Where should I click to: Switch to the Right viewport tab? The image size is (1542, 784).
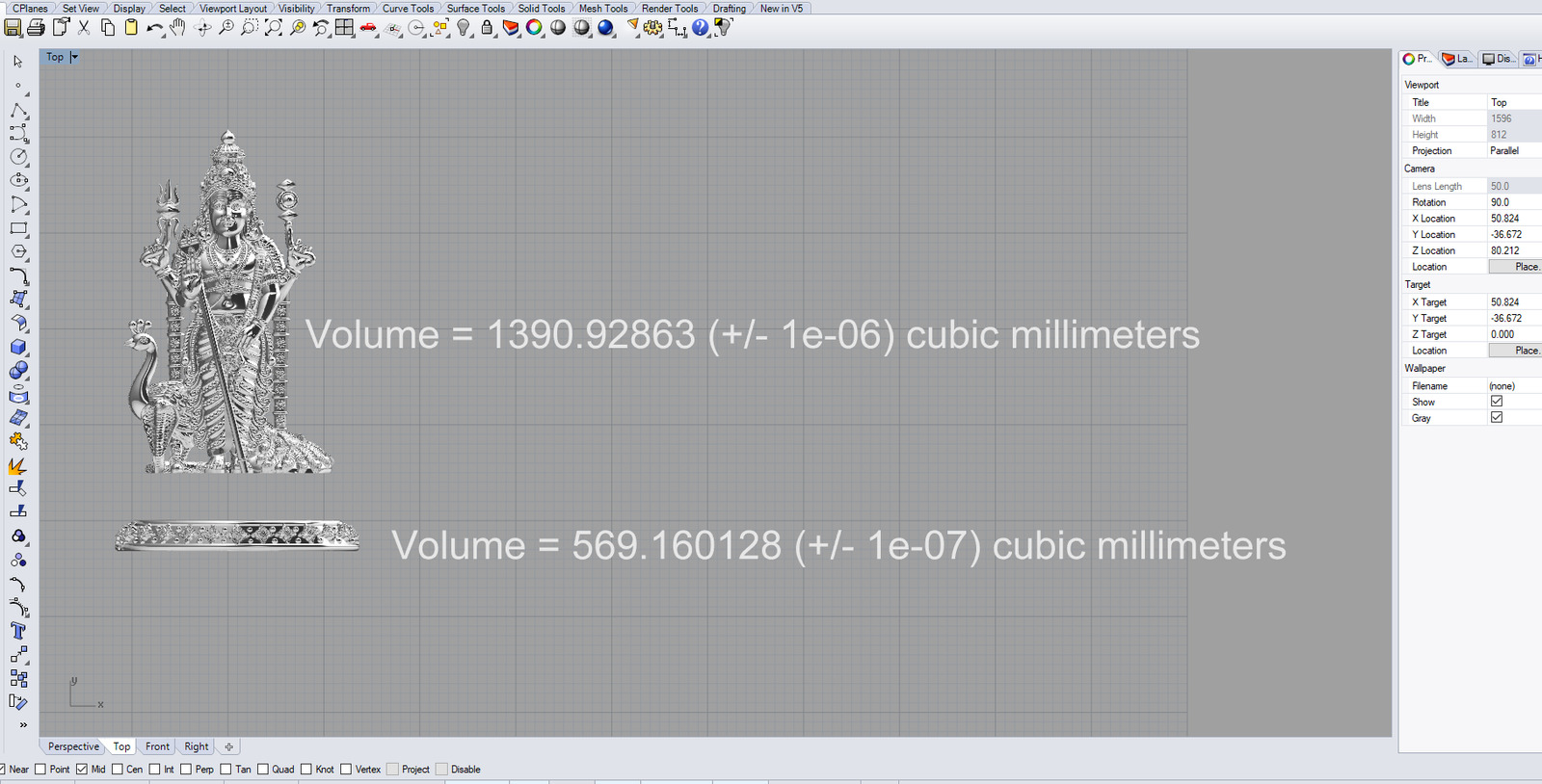coord(197,746)
